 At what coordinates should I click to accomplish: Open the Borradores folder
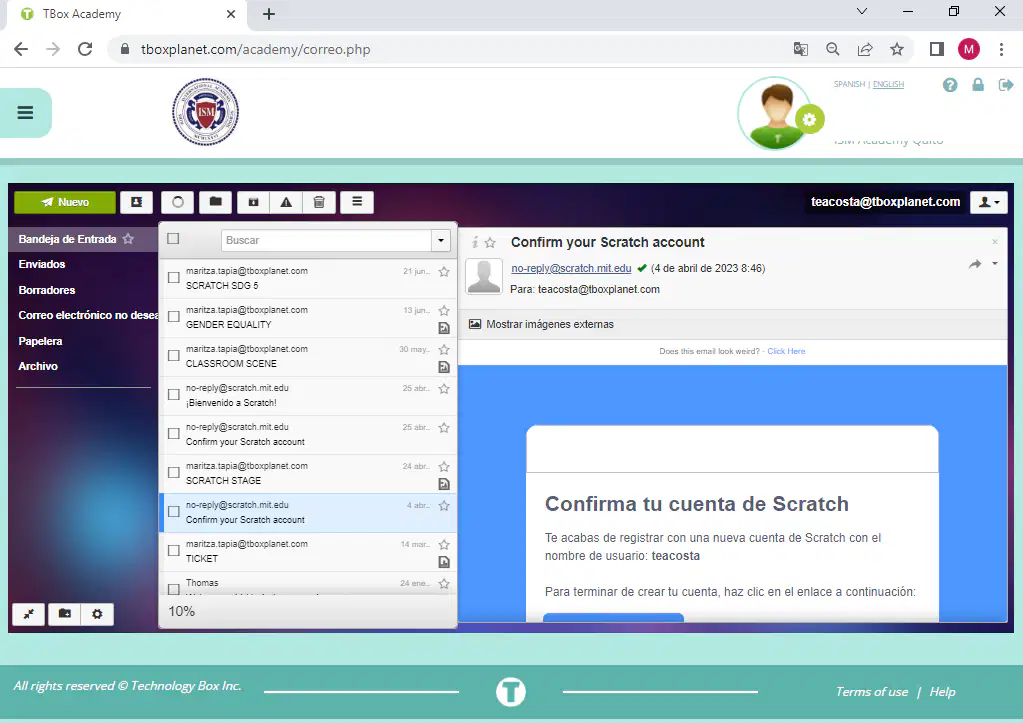coord(47,290)
